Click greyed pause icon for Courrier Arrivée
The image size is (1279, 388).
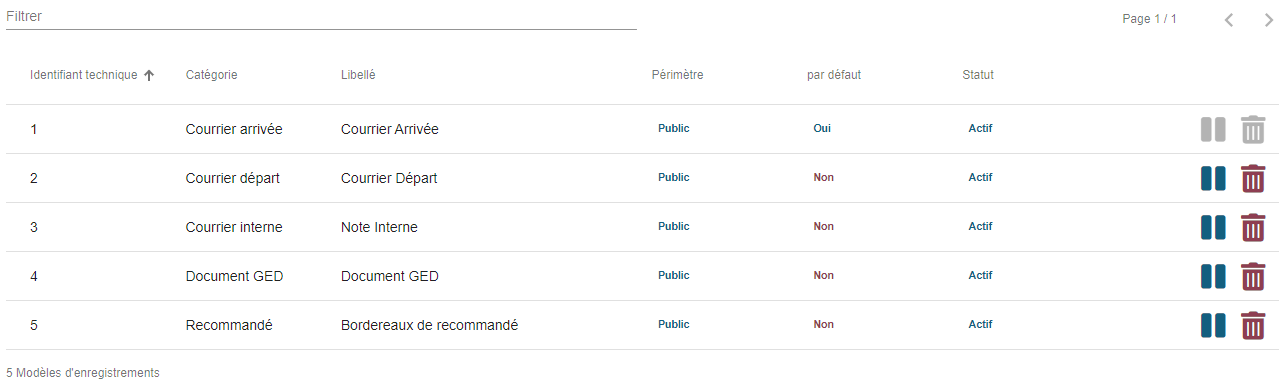coord(1213,130)
